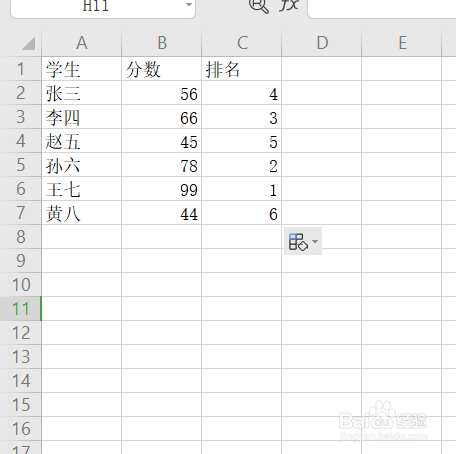The height and width of the screenshot is (454, 456).
Task: Select column B header
Action: pyautogui.click(x=162, y=43)
